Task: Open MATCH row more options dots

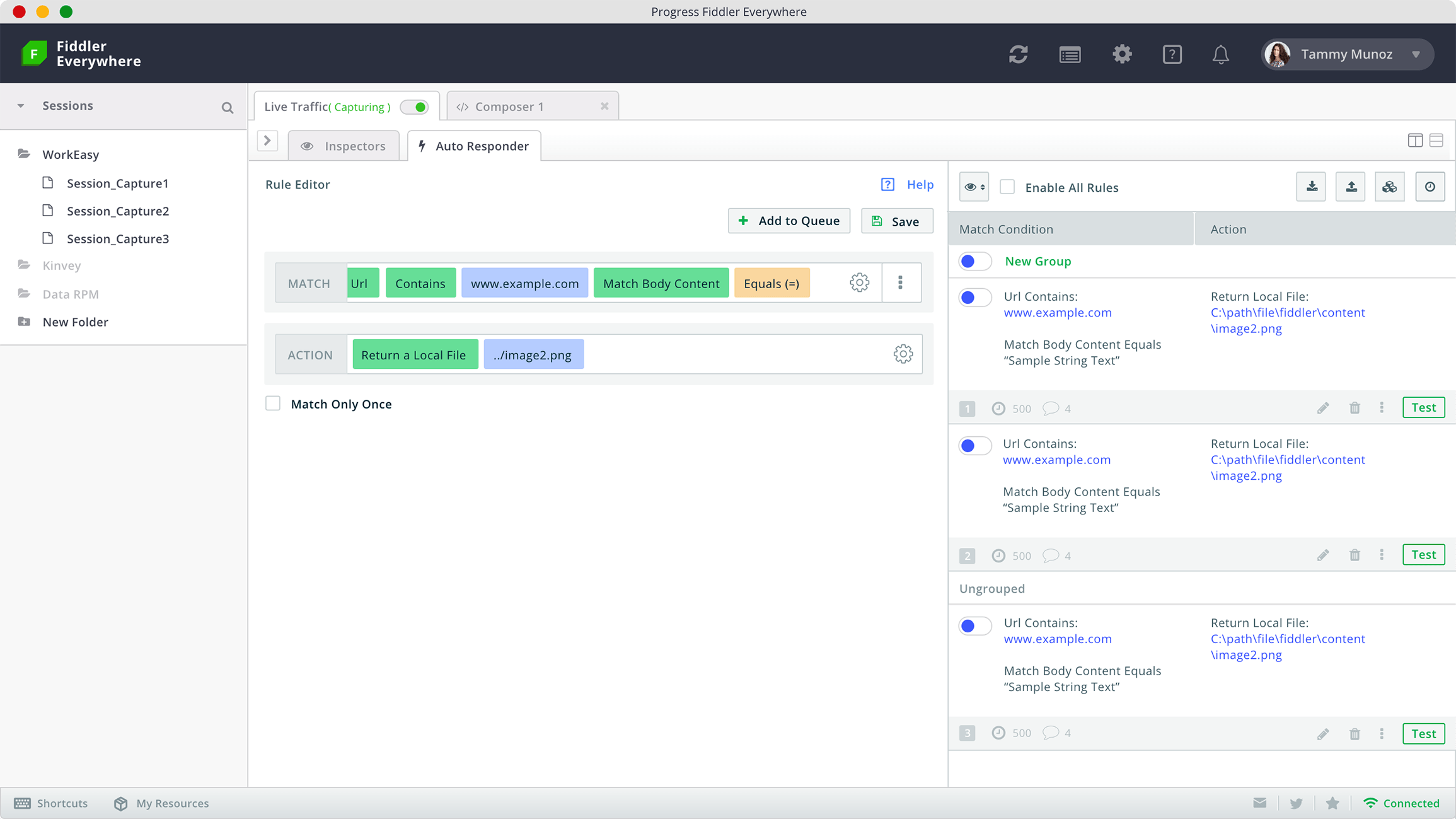Action: click(x=901, y=282)
